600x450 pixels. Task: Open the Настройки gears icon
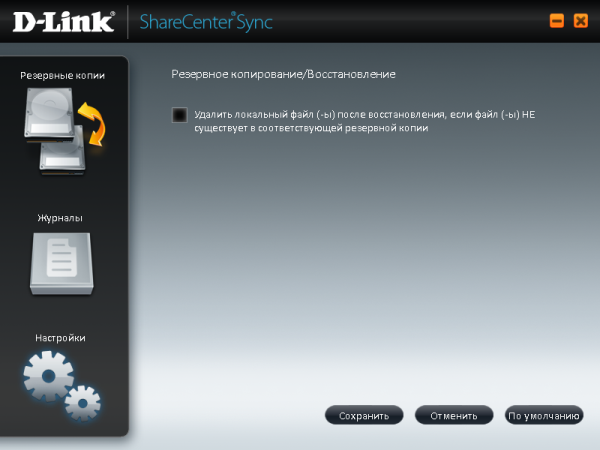click(x=61, y=386)
